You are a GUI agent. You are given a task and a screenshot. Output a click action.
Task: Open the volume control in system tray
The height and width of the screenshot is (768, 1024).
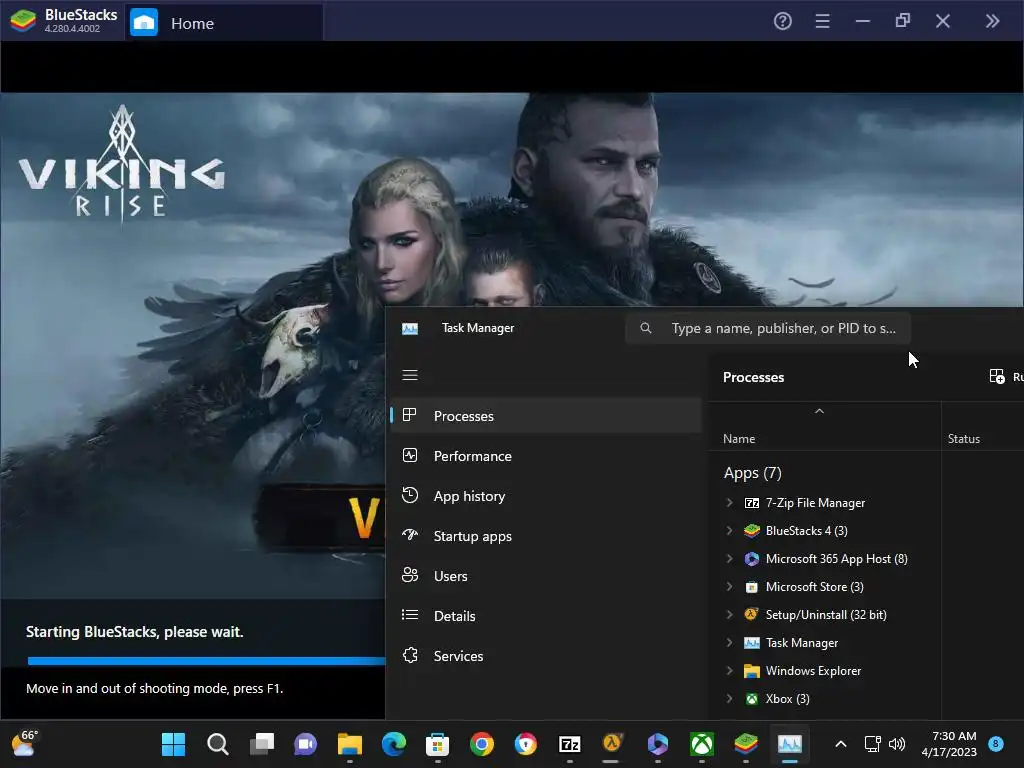click(897, 744)
